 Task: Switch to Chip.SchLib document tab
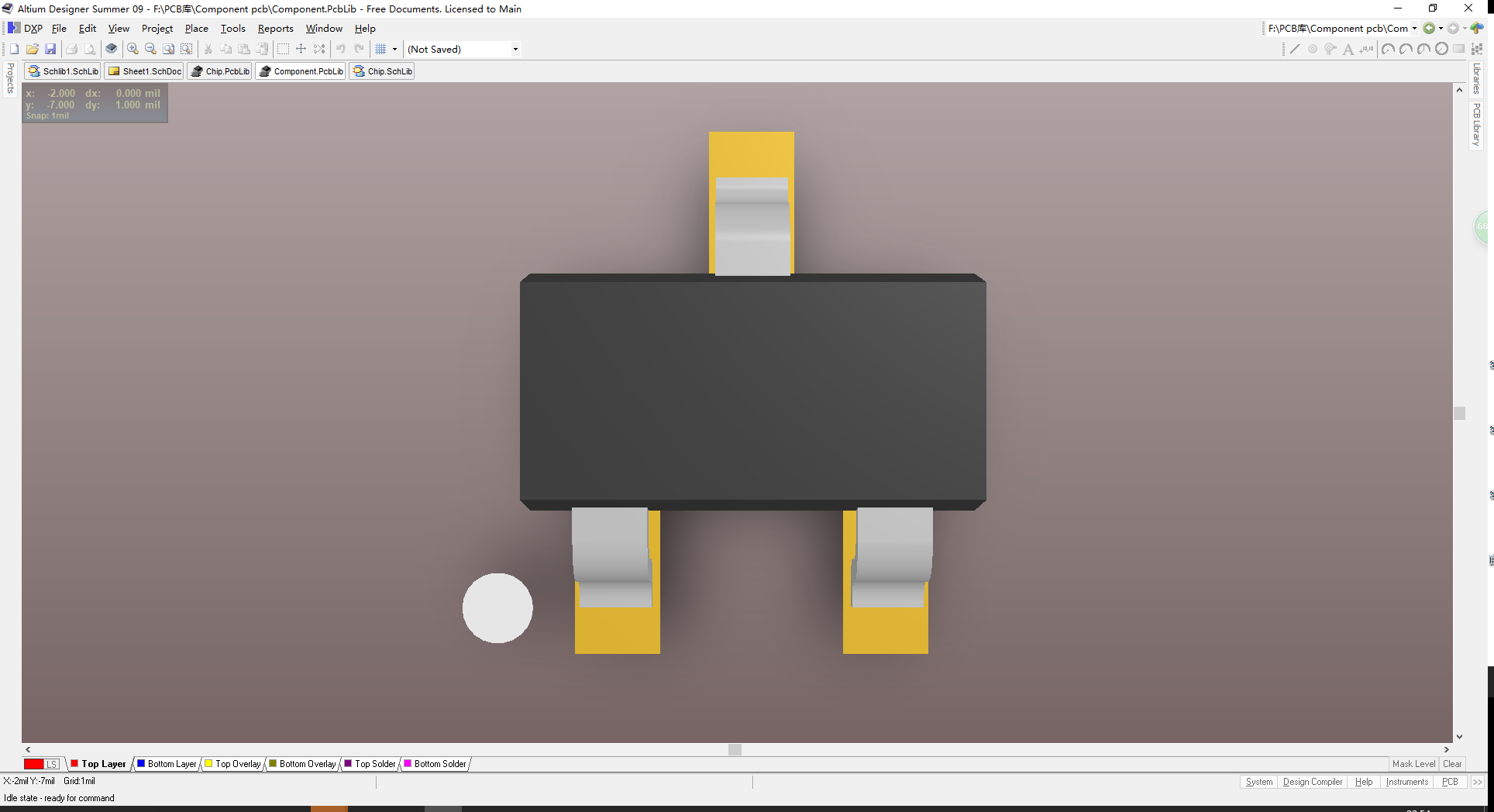pos(382,71)
